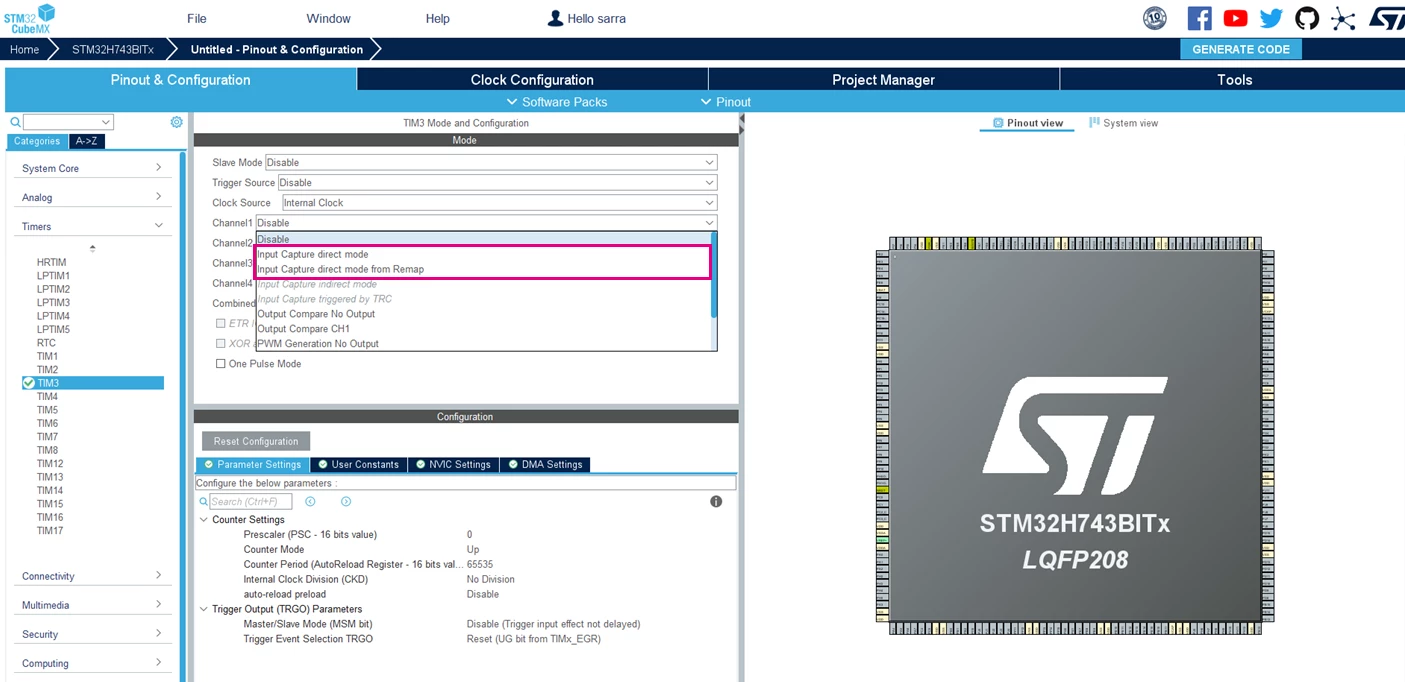The width and height of the screenshot is (1405, 682).
Task: Open the Facebook icon link
Action: tap(1199, 18)
